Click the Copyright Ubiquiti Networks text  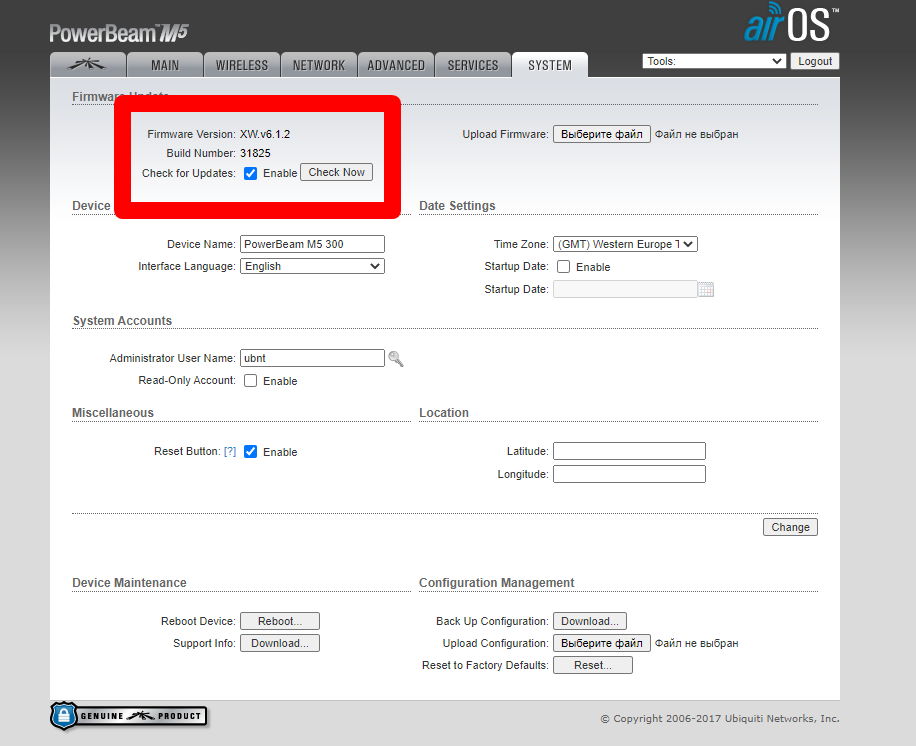point(720,719)
